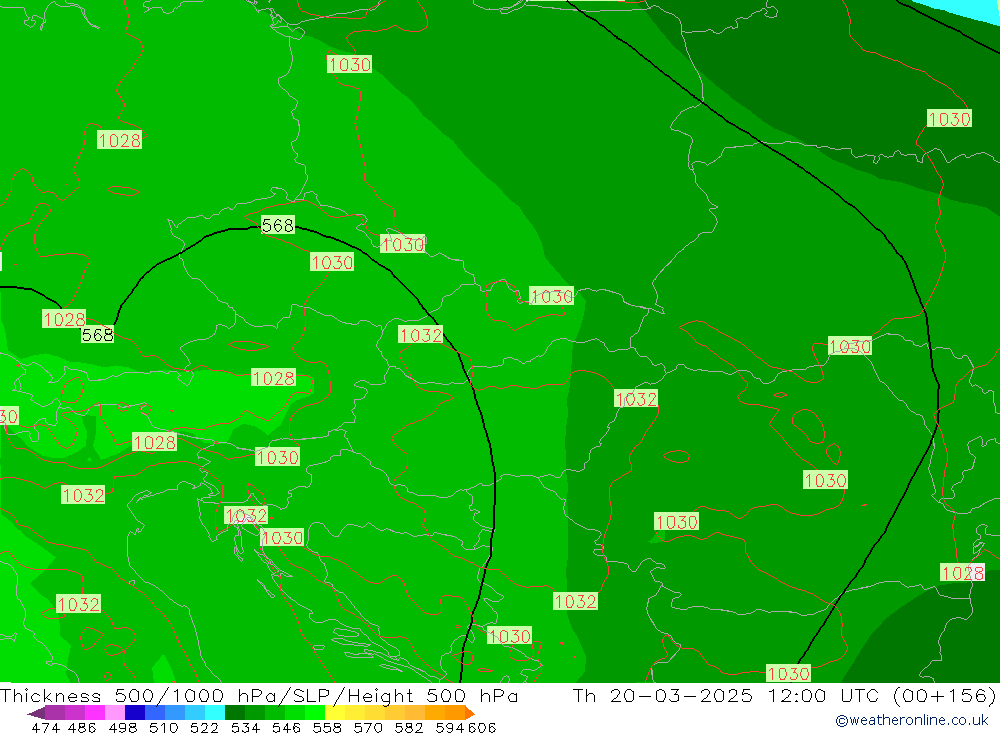Click the 1028 label touching the 568 label
The width and height of the screenshot is (1000, 733).
[64, 319]
